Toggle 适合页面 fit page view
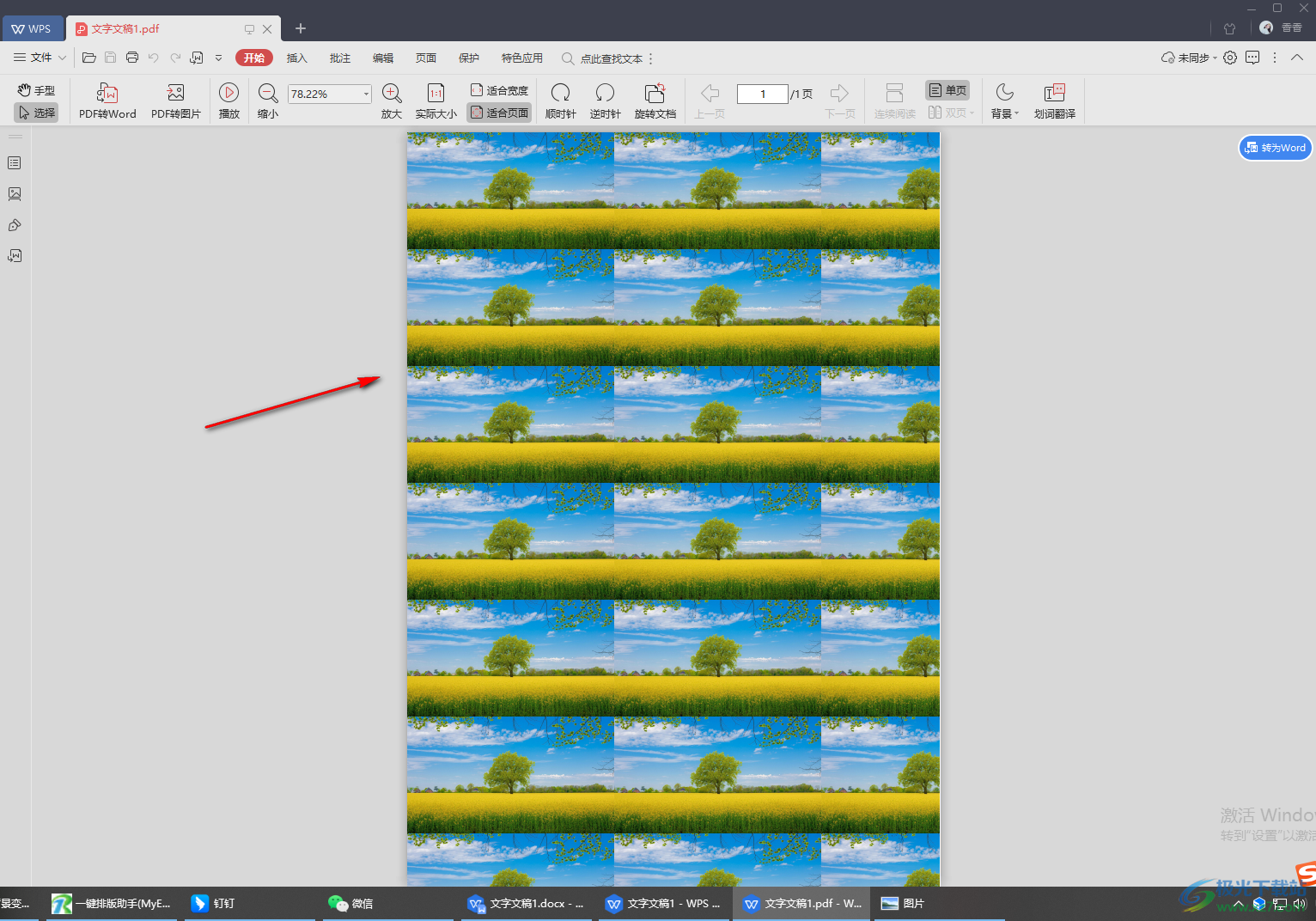1316x921 pixels. click(x=499, y=113)
